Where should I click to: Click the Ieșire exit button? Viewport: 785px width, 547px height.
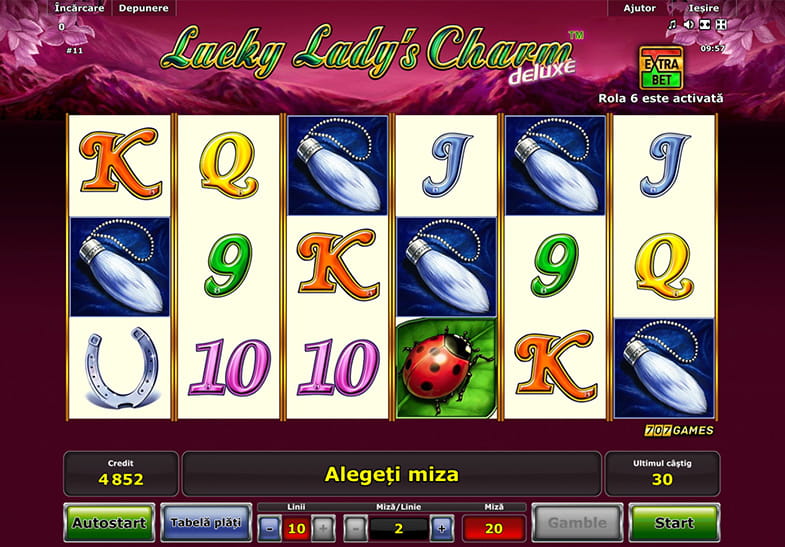click(x=703, y=8)
